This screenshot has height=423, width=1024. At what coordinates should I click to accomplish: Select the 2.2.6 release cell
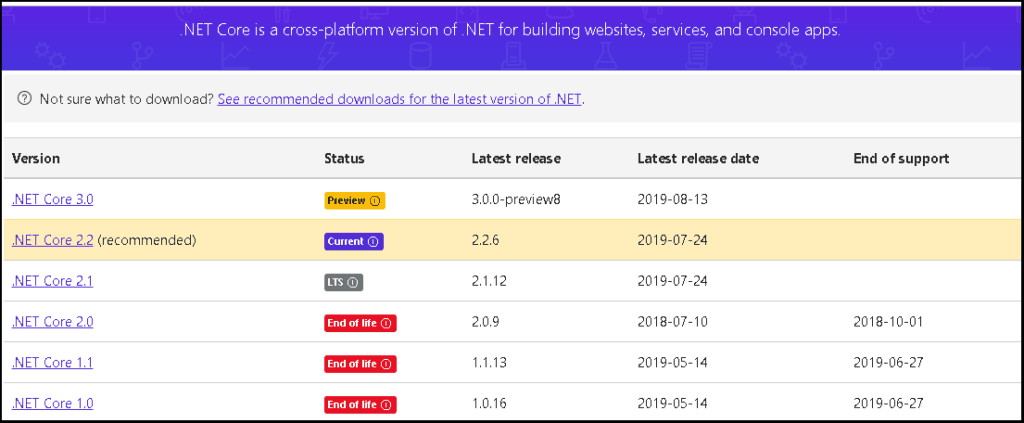[486, 240]
